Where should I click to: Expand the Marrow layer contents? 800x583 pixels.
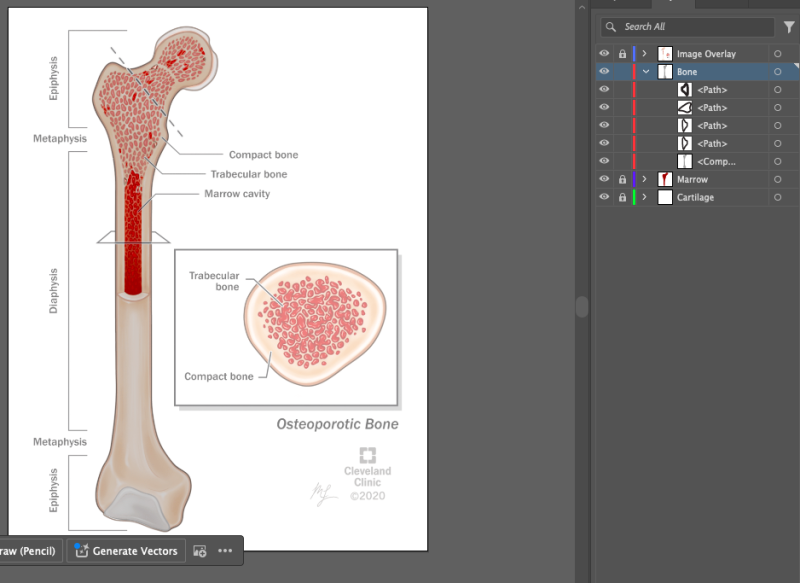pos(644,180)
